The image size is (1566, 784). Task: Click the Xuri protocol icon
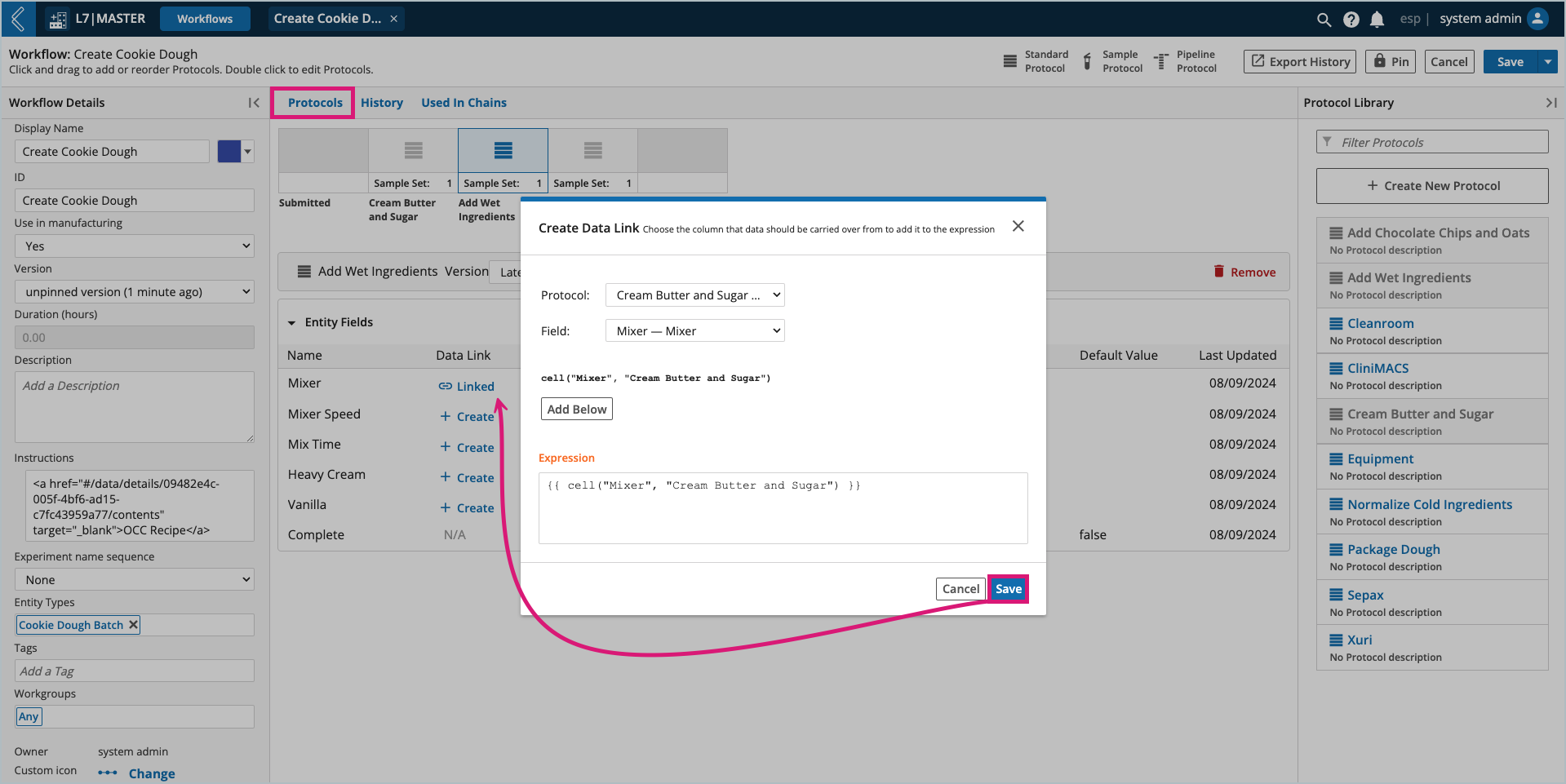pyautogui.click(x=1336, y=640)
